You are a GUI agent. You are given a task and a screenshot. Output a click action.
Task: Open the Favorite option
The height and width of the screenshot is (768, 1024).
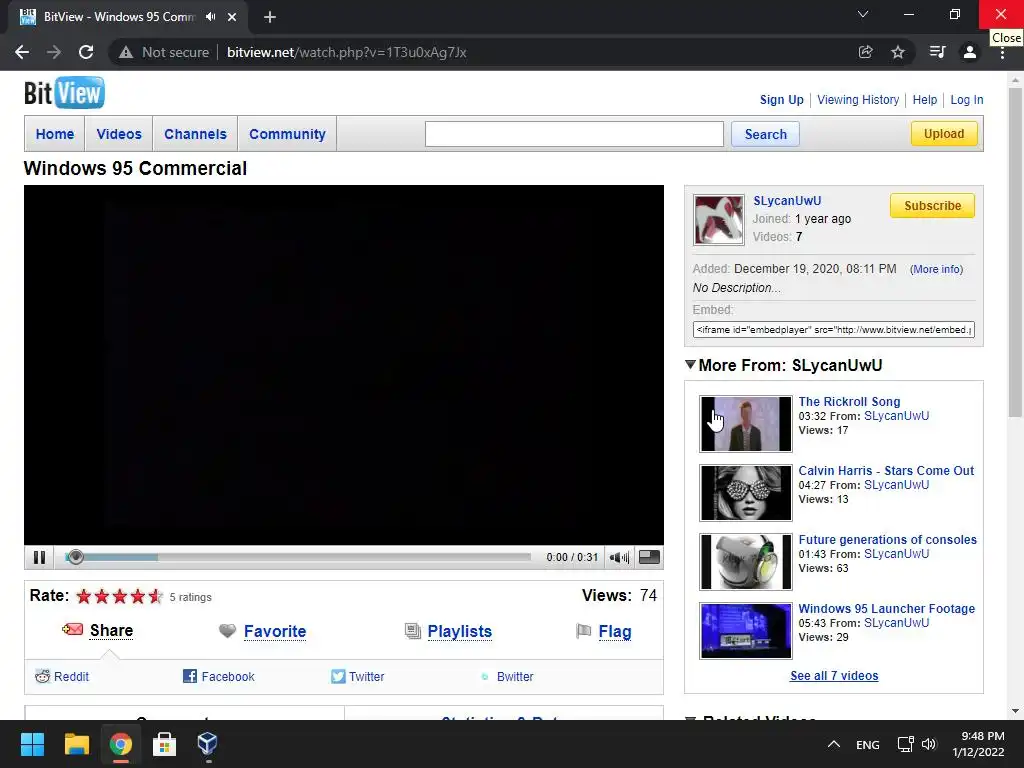pyautogui.click(x=275, y=632)
